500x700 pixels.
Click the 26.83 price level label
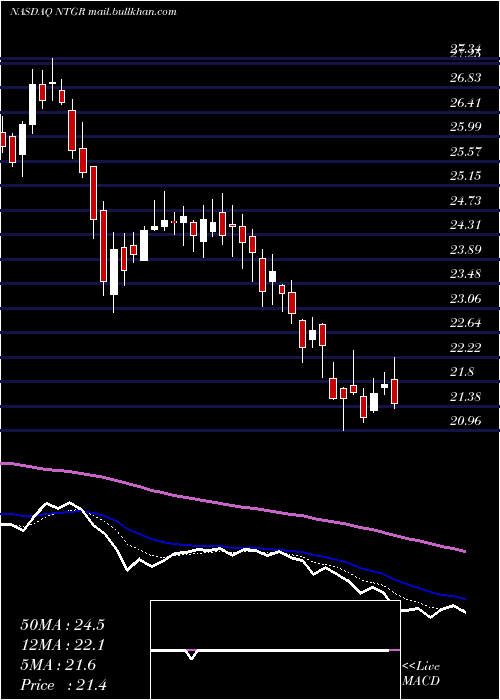(466, 78)
